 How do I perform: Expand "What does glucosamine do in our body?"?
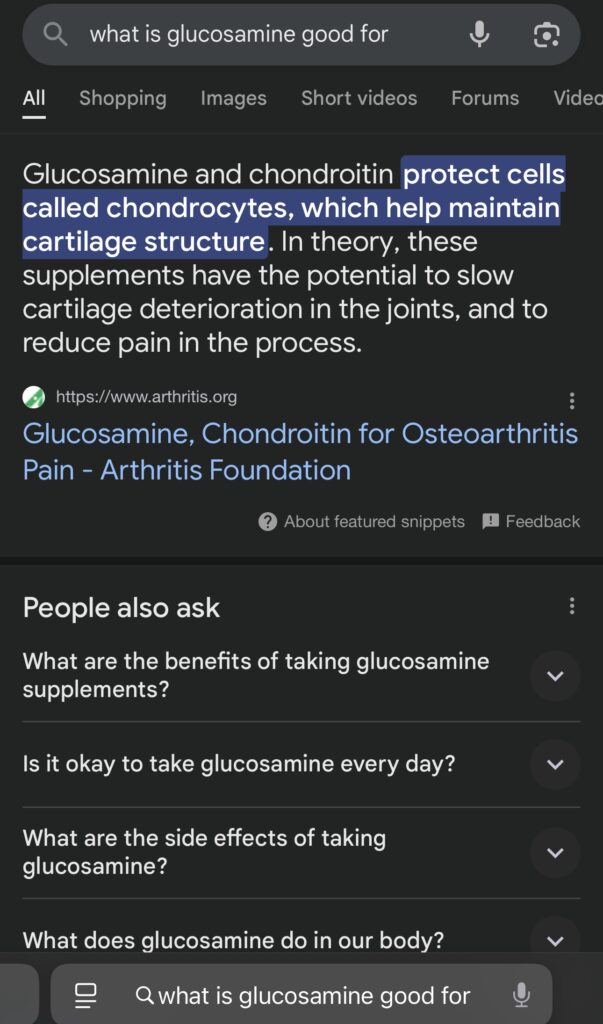click(555, 940)
